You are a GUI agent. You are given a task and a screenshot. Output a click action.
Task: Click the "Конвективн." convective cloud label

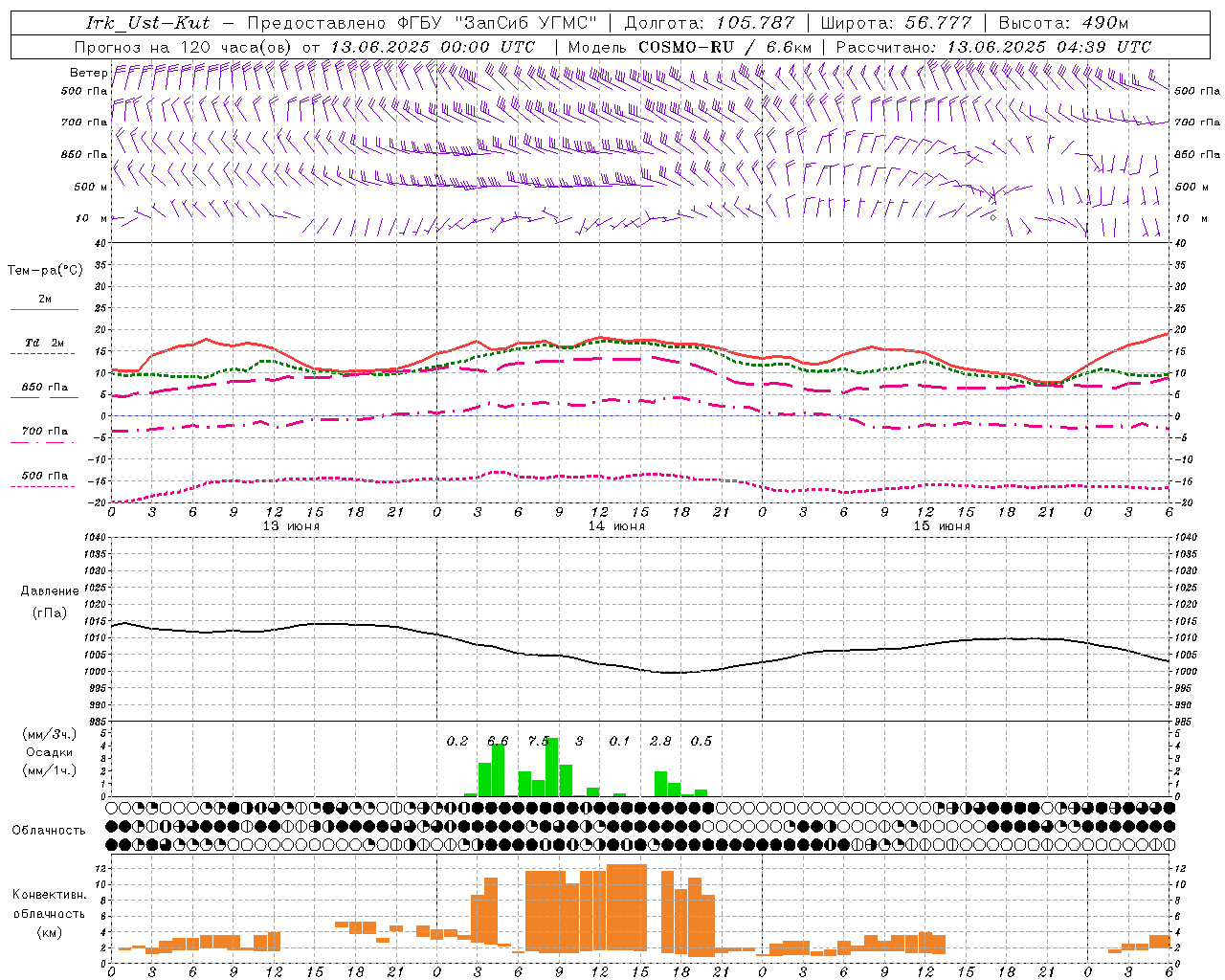pyautogui.click(x=49, y=895)
